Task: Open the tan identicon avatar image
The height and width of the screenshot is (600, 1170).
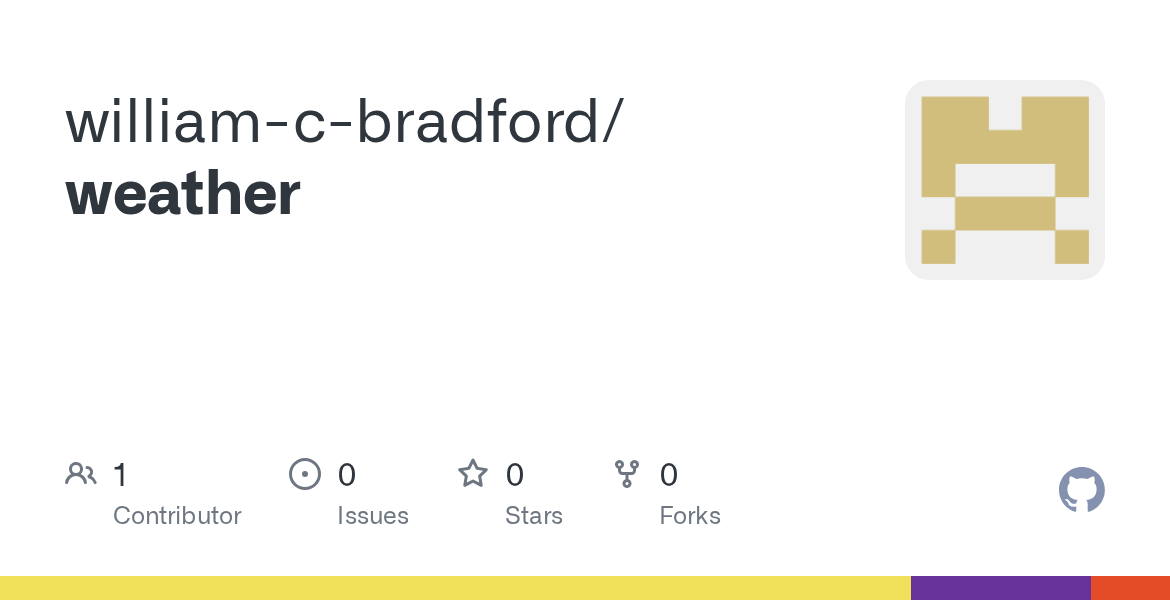Action: [1004, 180]
